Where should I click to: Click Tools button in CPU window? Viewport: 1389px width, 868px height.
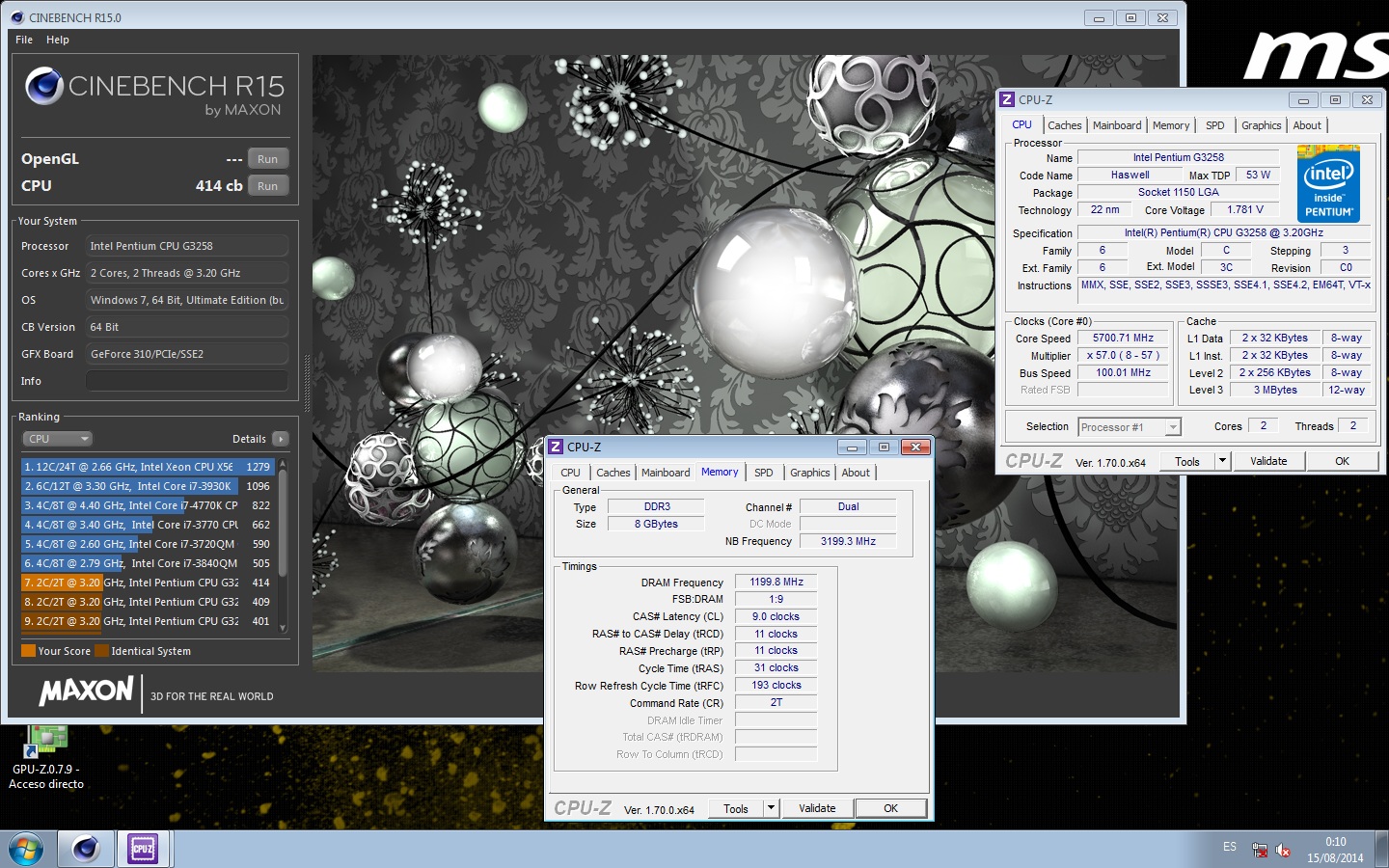pos(1187,461)
